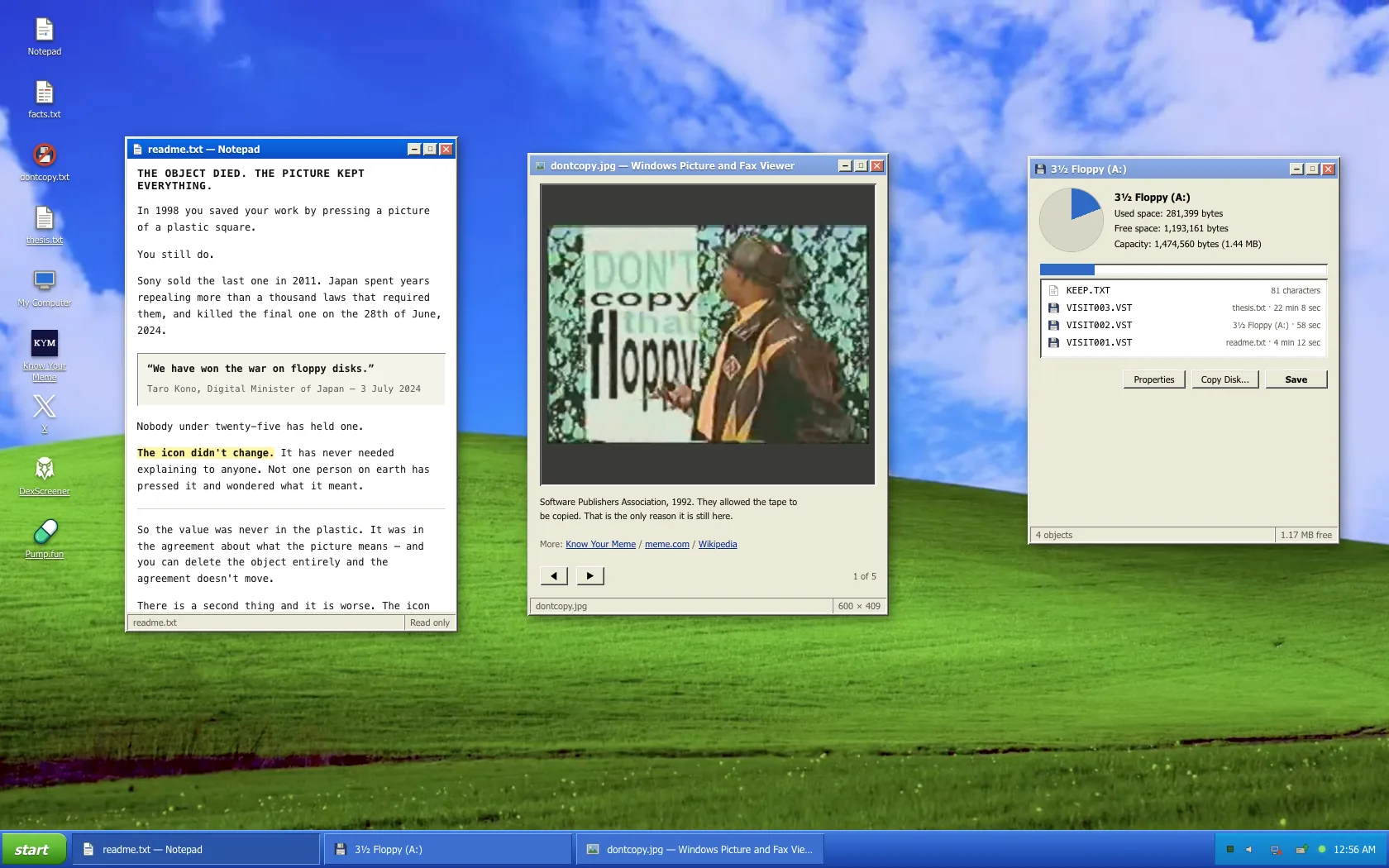This screenshot has width=1389, height=868.
Task: Open the Start menu
Action: 33,850
